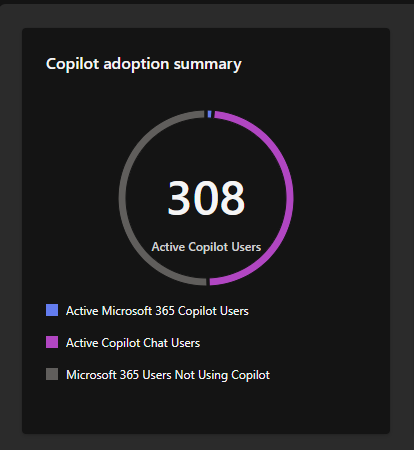This screenshot has height=450, width=414.
Task: Click the Active Copilot Users caption
Action: pos(206,247)
